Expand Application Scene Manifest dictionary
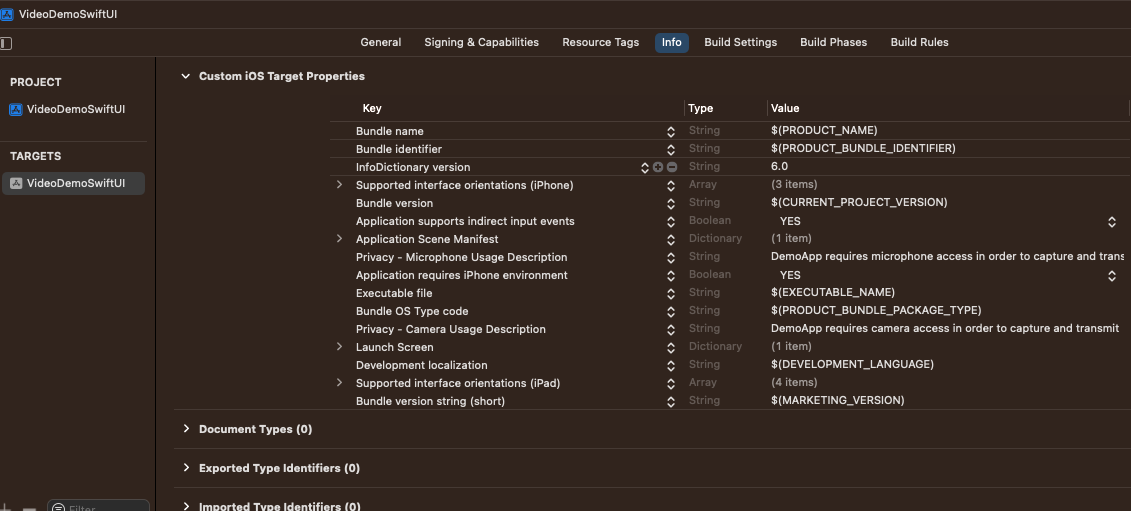Image resolution: width=1131 pixels, height=511 pixels. 340,239
